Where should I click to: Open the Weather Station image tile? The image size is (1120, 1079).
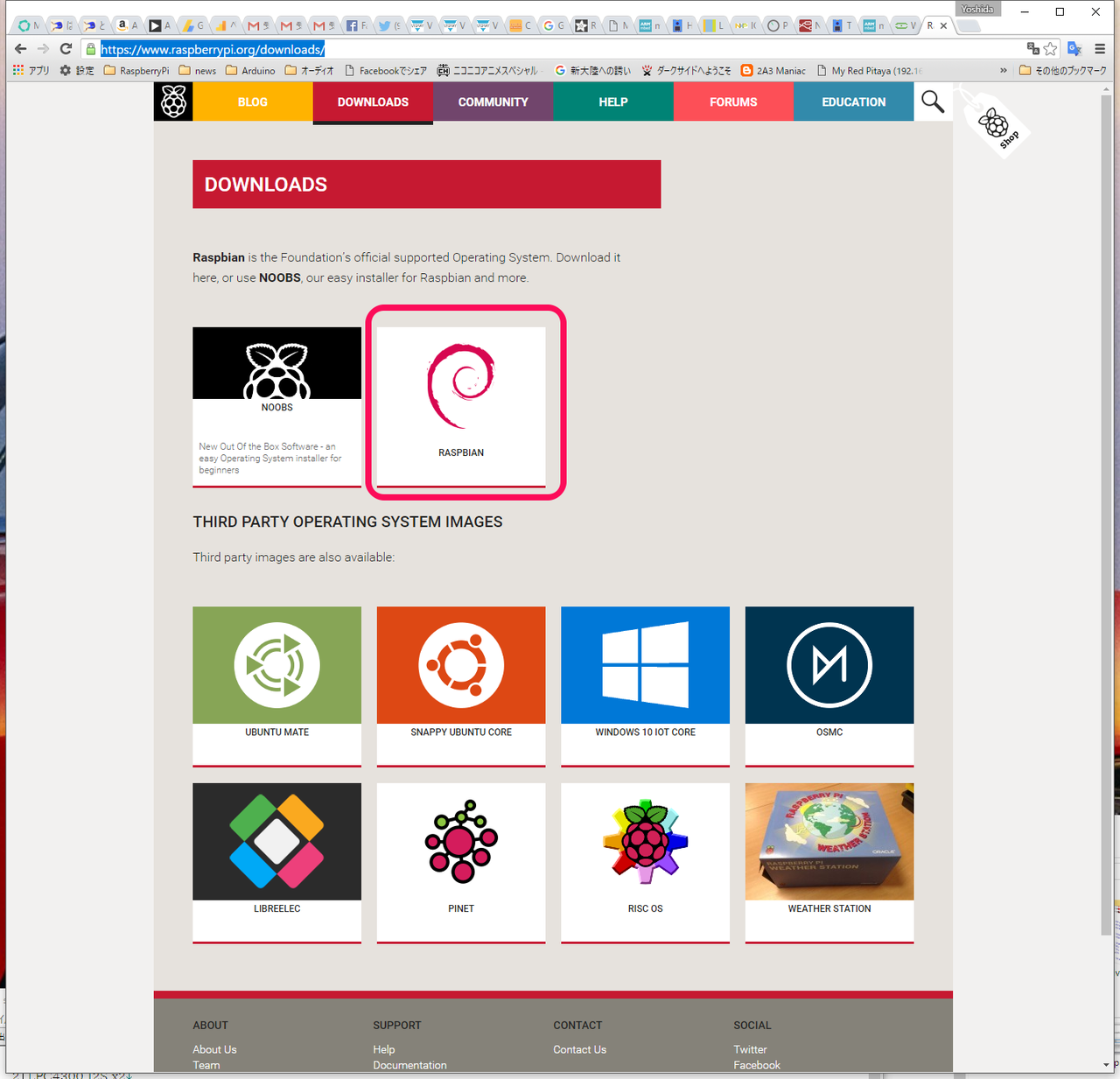[829, 841]
